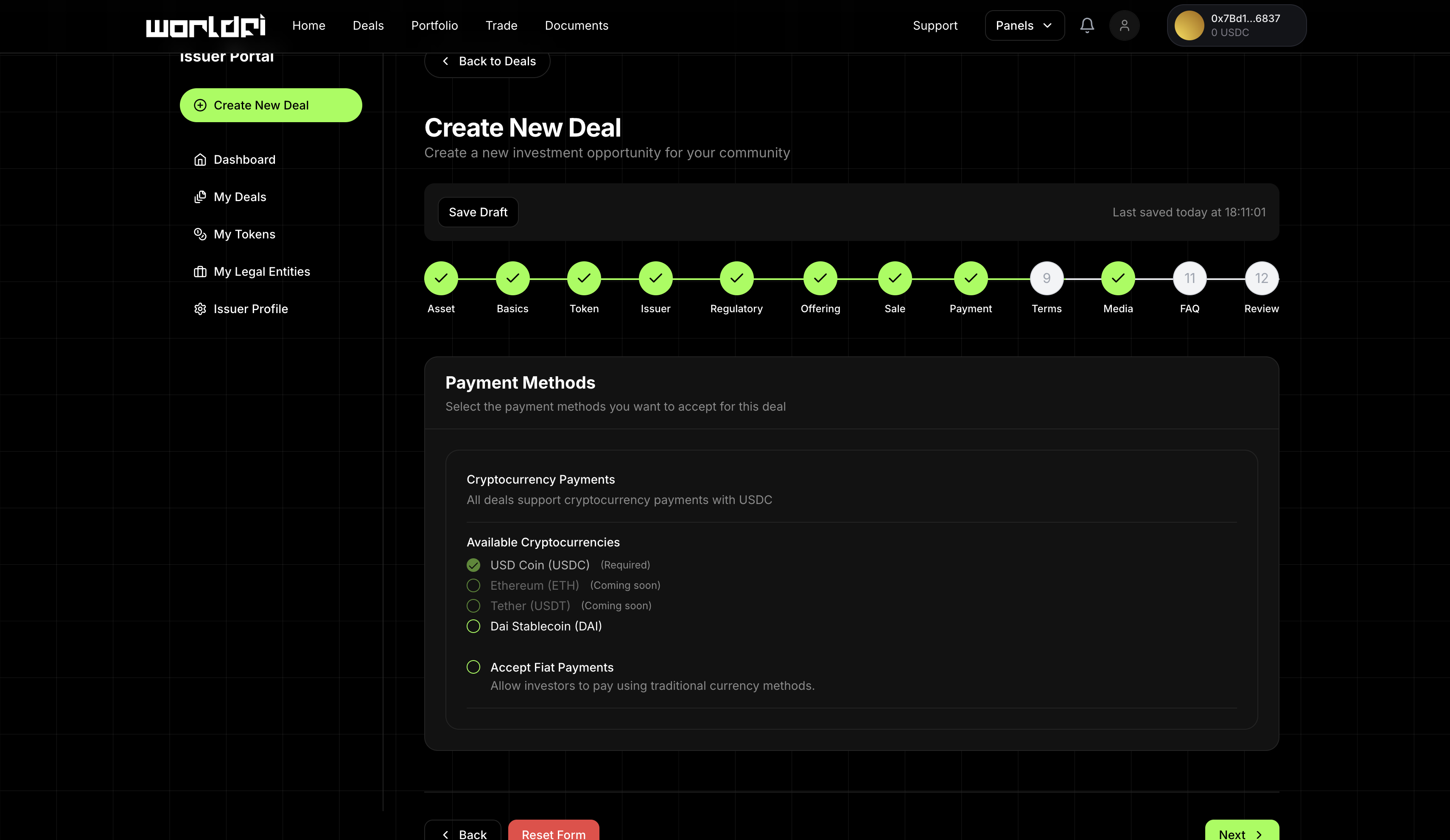This screenshot has height=840, width=1450.
Task: Click the notification bell icon
Action: point(1086,25)
